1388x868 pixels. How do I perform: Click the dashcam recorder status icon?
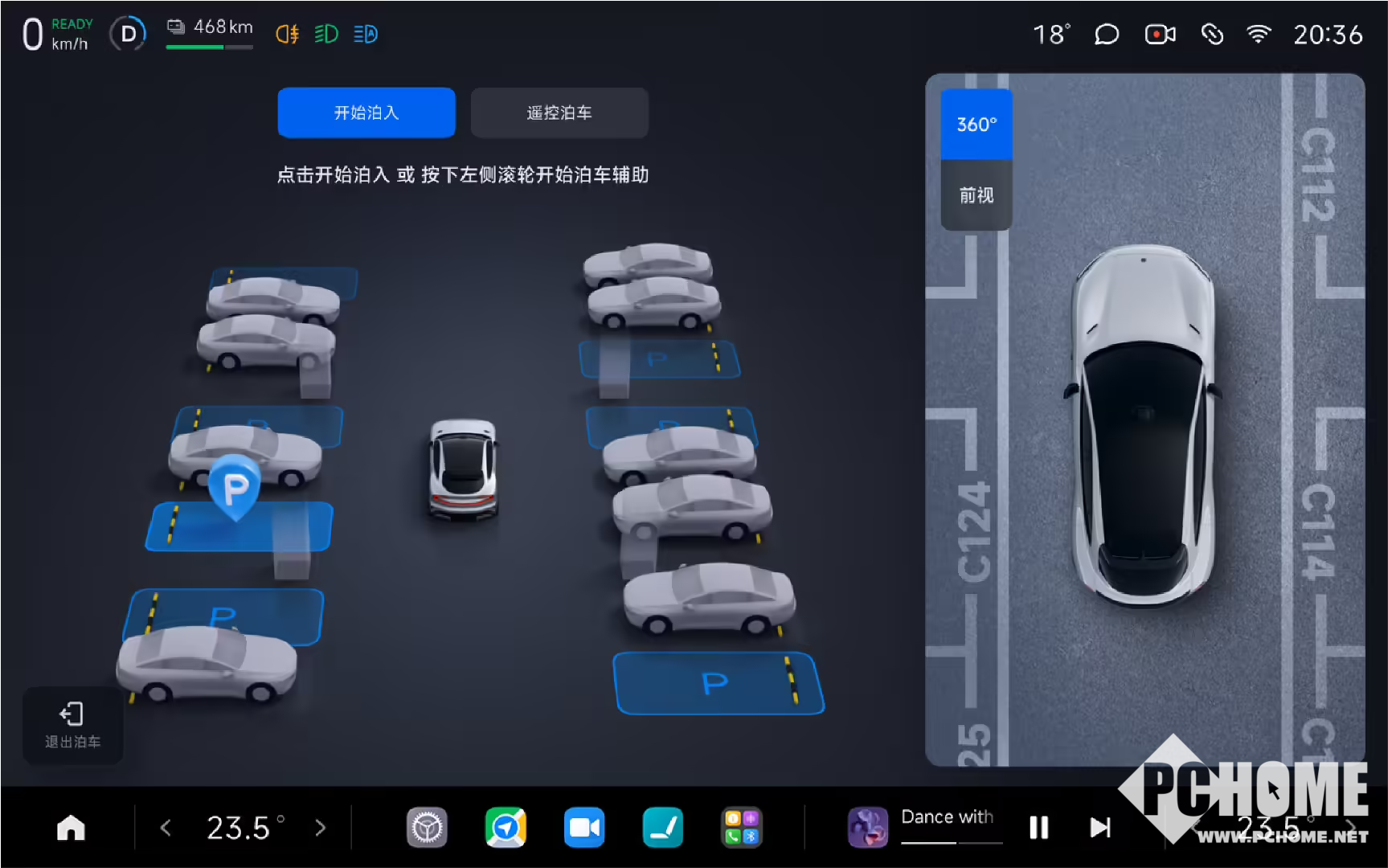(1159, 35)
